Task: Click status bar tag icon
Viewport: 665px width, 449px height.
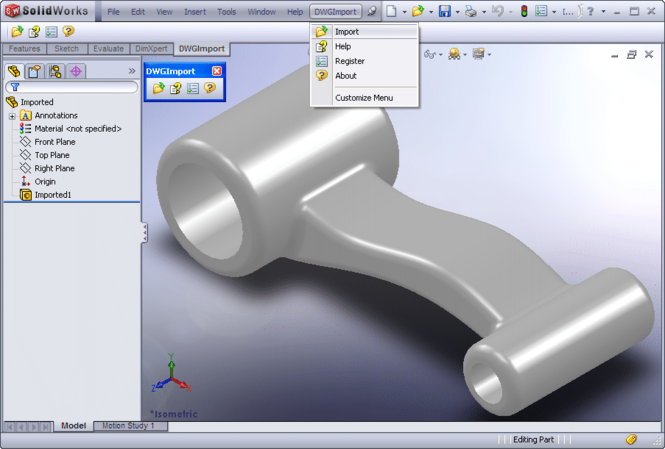Action: click(631, 439)
